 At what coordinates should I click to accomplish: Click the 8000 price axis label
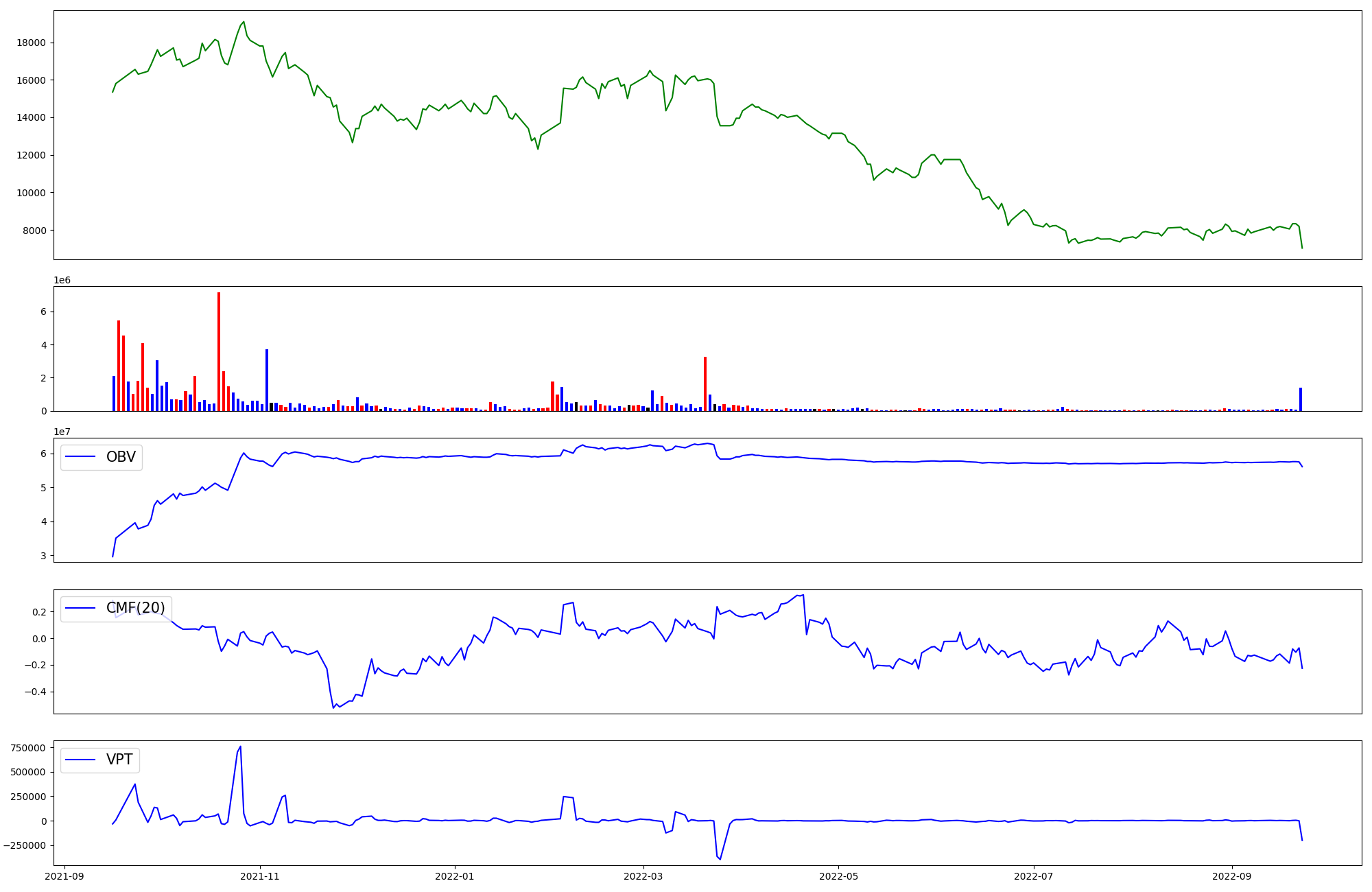(x=34, y=231)
